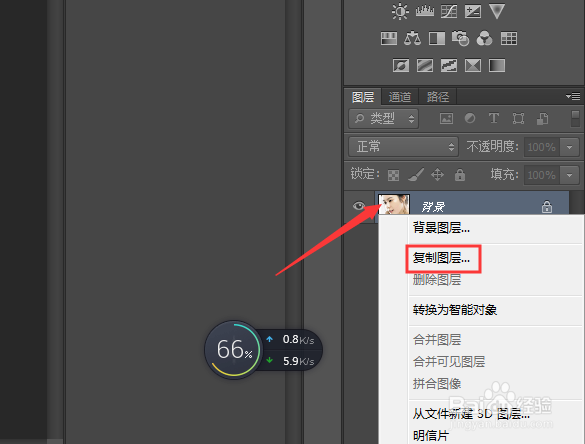Add a Color Balance adjustment (scales icon)
Screen dimensions: 585x444
(412, 38)
